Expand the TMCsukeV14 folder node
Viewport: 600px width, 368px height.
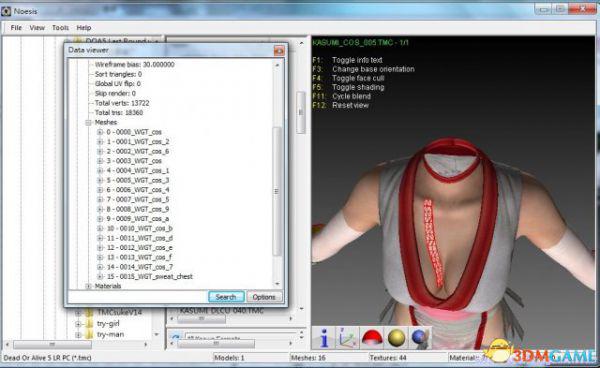78,313
